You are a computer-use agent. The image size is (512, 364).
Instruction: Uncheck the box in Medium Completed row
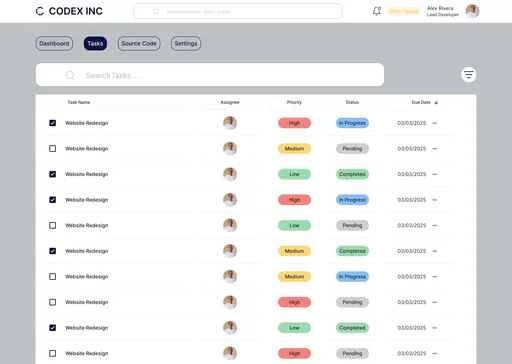click(52, 251)
